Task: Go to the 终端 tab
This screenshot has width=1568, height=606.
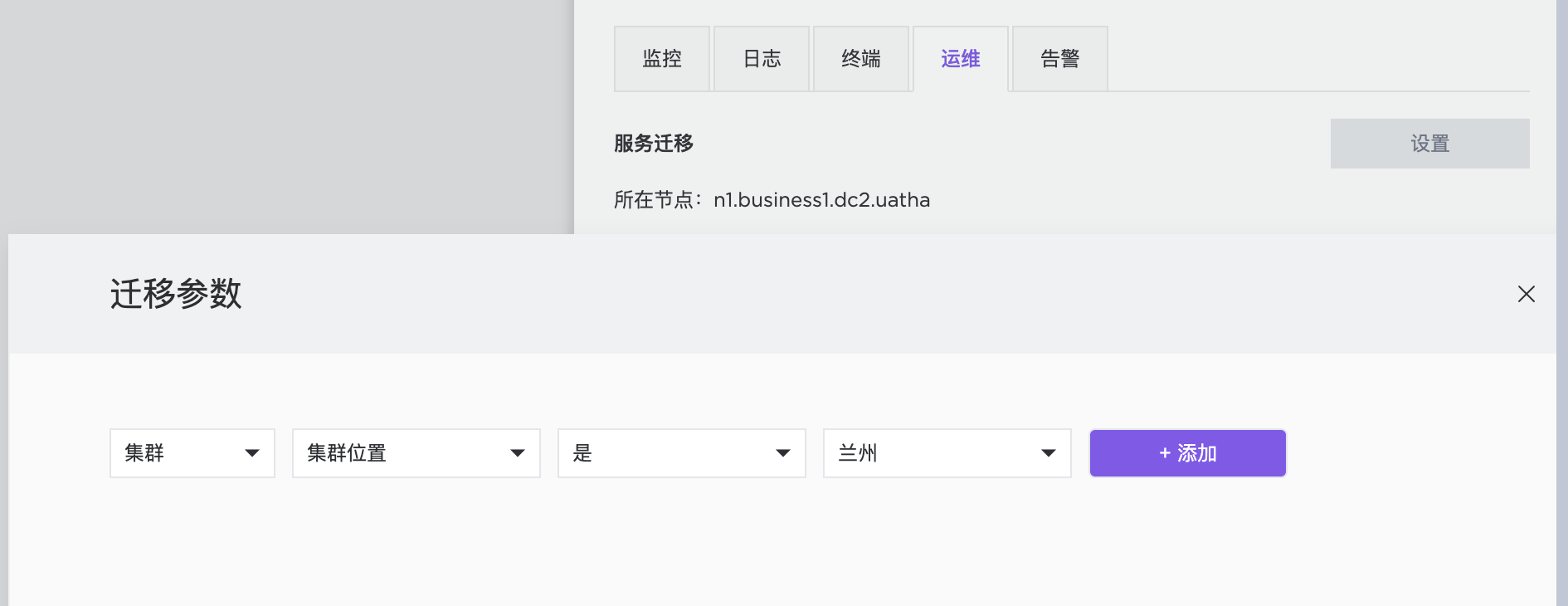Action: 861,59
